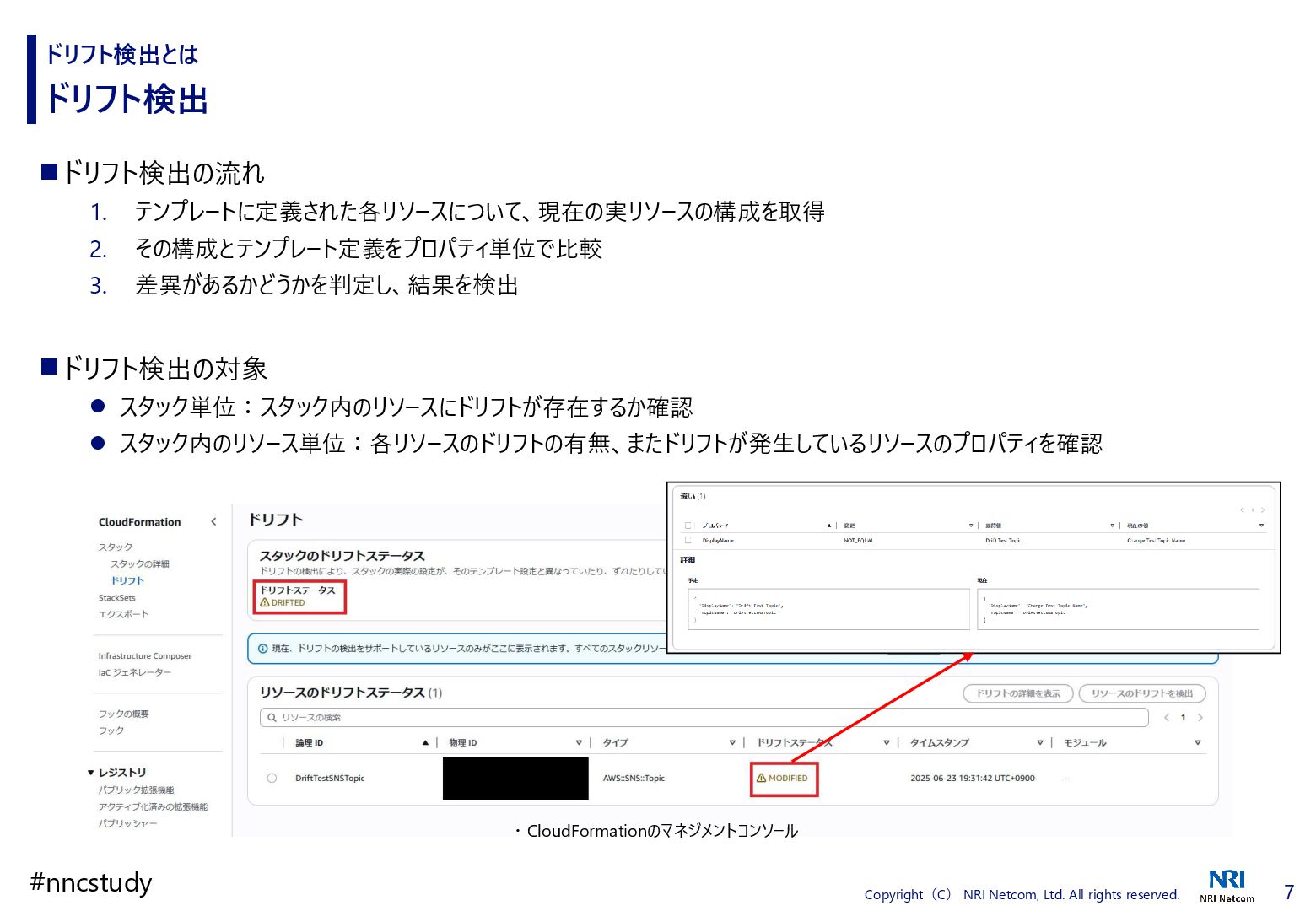Open スタック in the sidebar
Image resolution: width=1316 pixels, height=911 pixels.
116,547
